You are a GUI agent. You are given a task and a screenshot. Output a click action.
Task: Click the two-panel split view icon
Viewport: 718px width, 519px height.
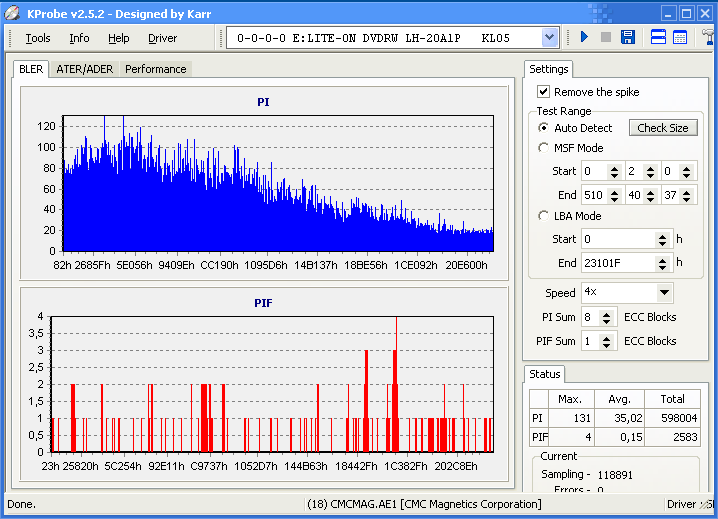659,38
